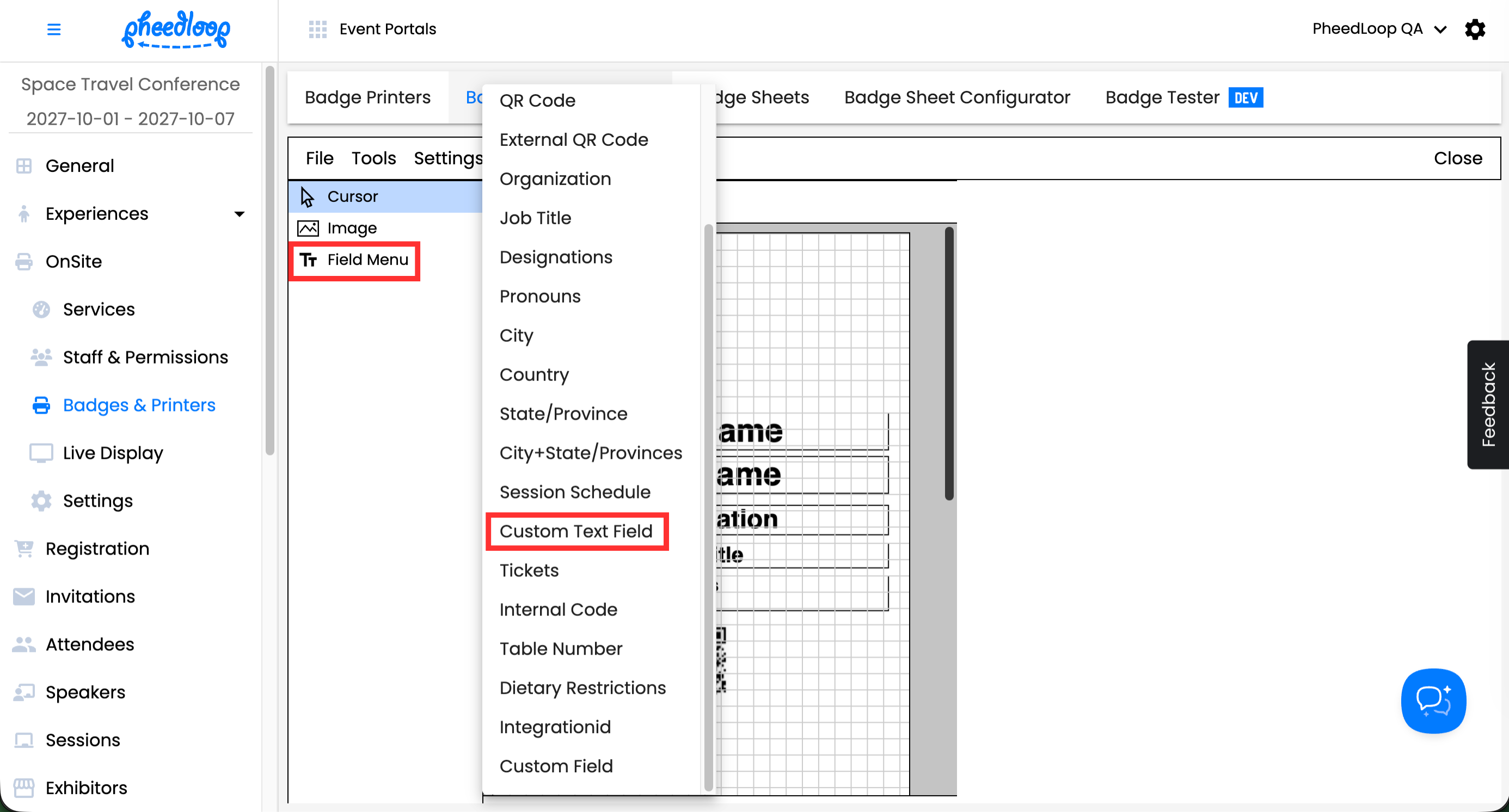The width and height of the screenshot is (1509, 812).
Task: Open the settings gear icon top right
Action: click(x=1475, y=29)
